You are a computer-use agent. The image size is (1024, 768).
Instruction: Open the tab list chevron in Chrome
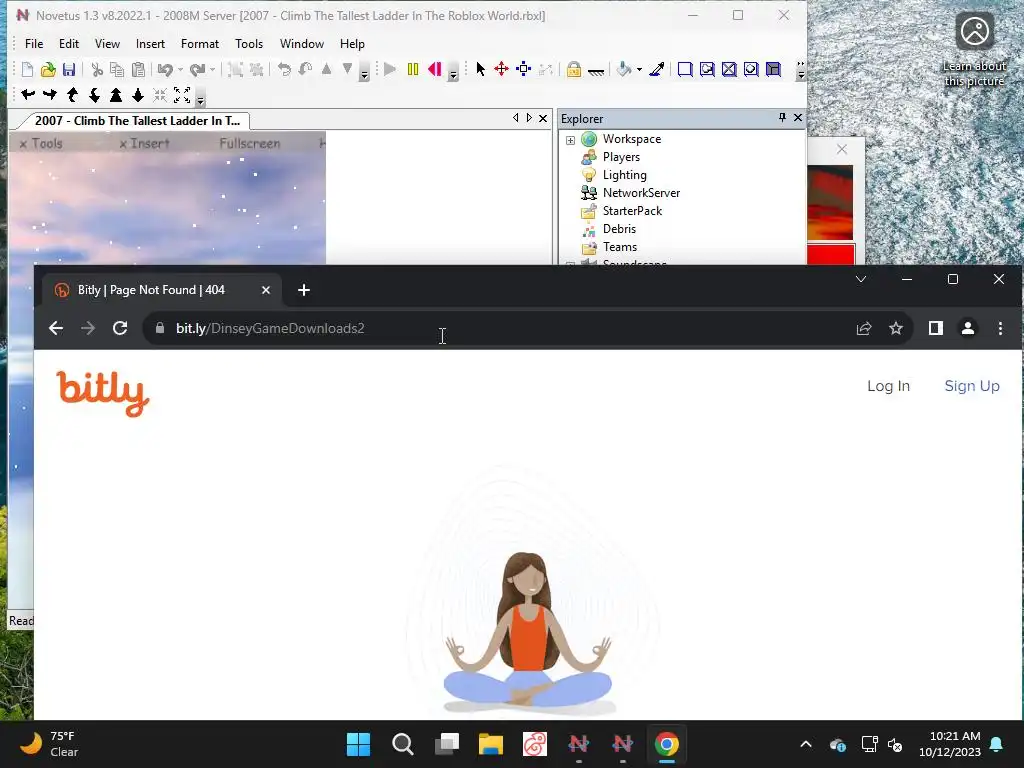pyautogui.click(x=861, y=279)
